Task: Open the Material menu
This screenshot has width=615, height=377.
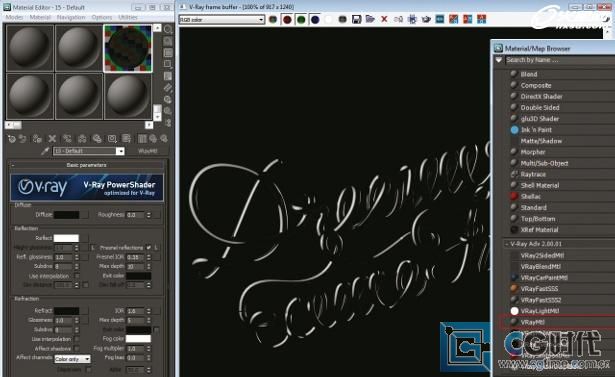Action: click(x=40, y=17)
